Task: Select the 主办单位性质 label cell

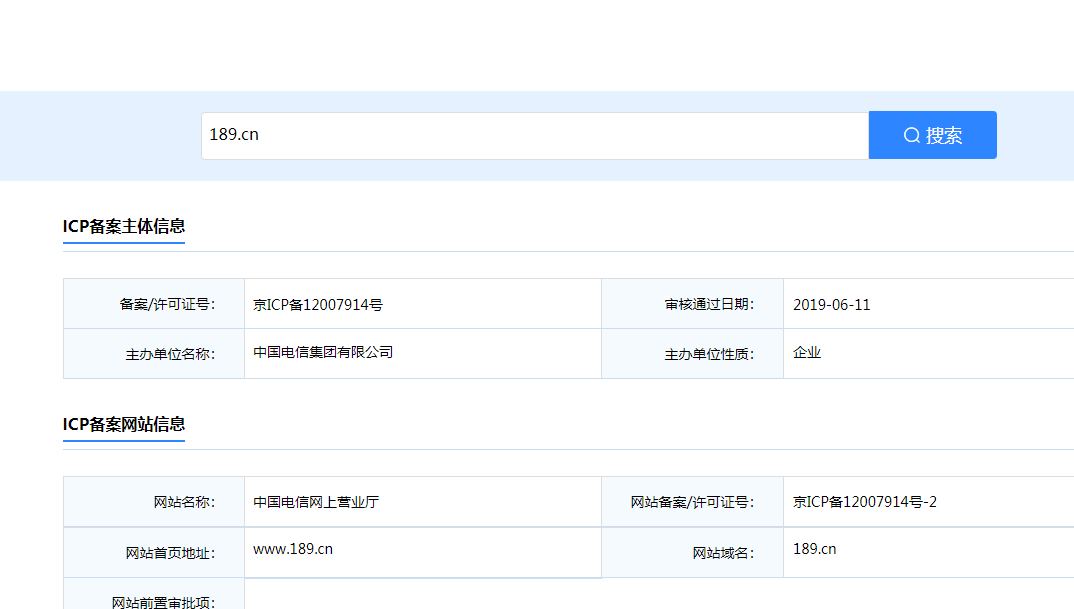Action: pyautogui.click(x=692, y=353)
